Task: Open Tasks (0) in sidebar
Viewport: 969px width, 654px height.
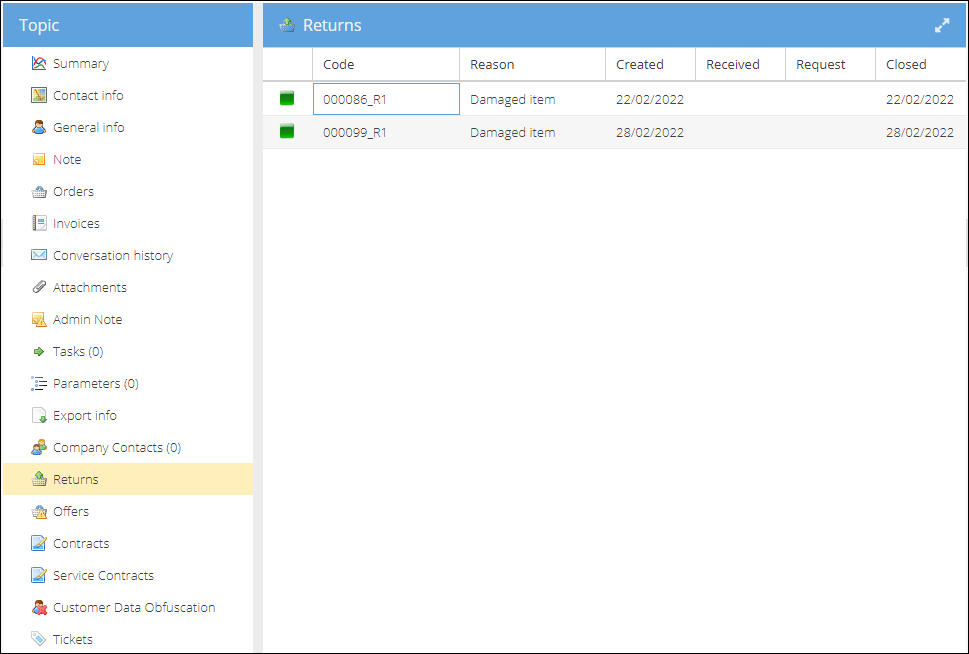Action: click(x=77, y=352)
